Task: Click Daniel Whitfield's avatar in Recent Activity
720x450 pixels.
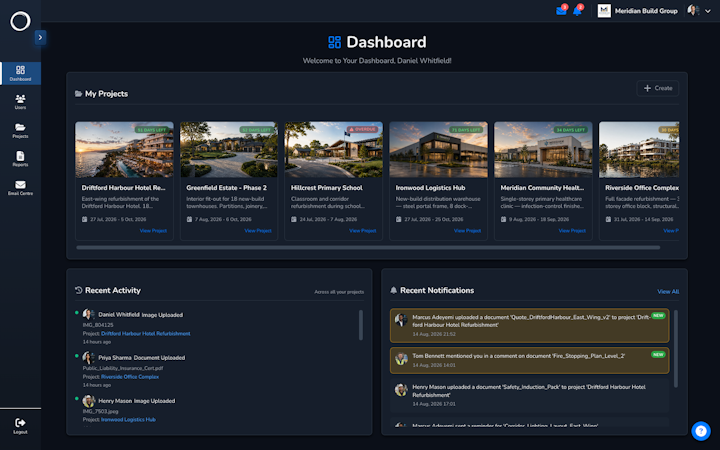Action: point(88,314)
